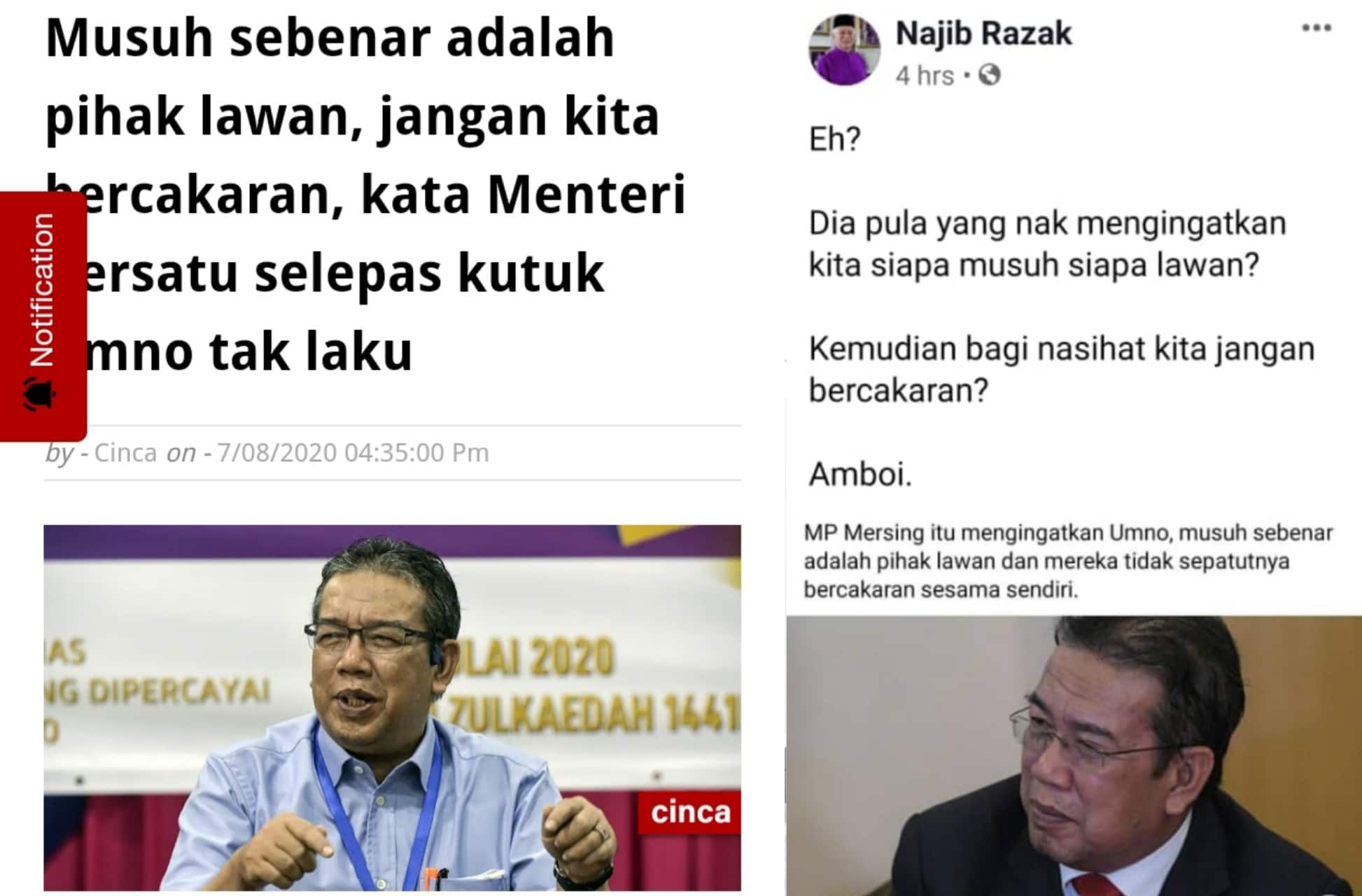Click the MP Mersing caption text
The width and height of the screenshot is (1362, 896).
[1068, 561]
